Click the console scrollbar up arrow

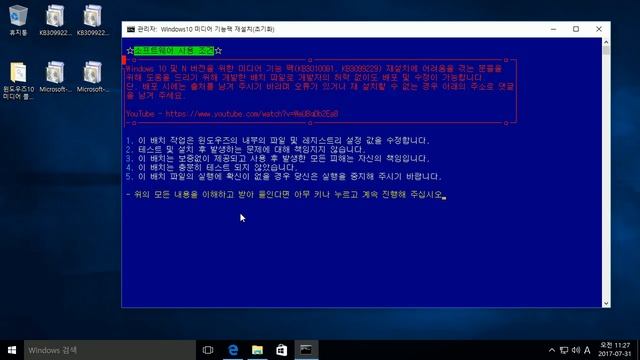coord(606,42)
